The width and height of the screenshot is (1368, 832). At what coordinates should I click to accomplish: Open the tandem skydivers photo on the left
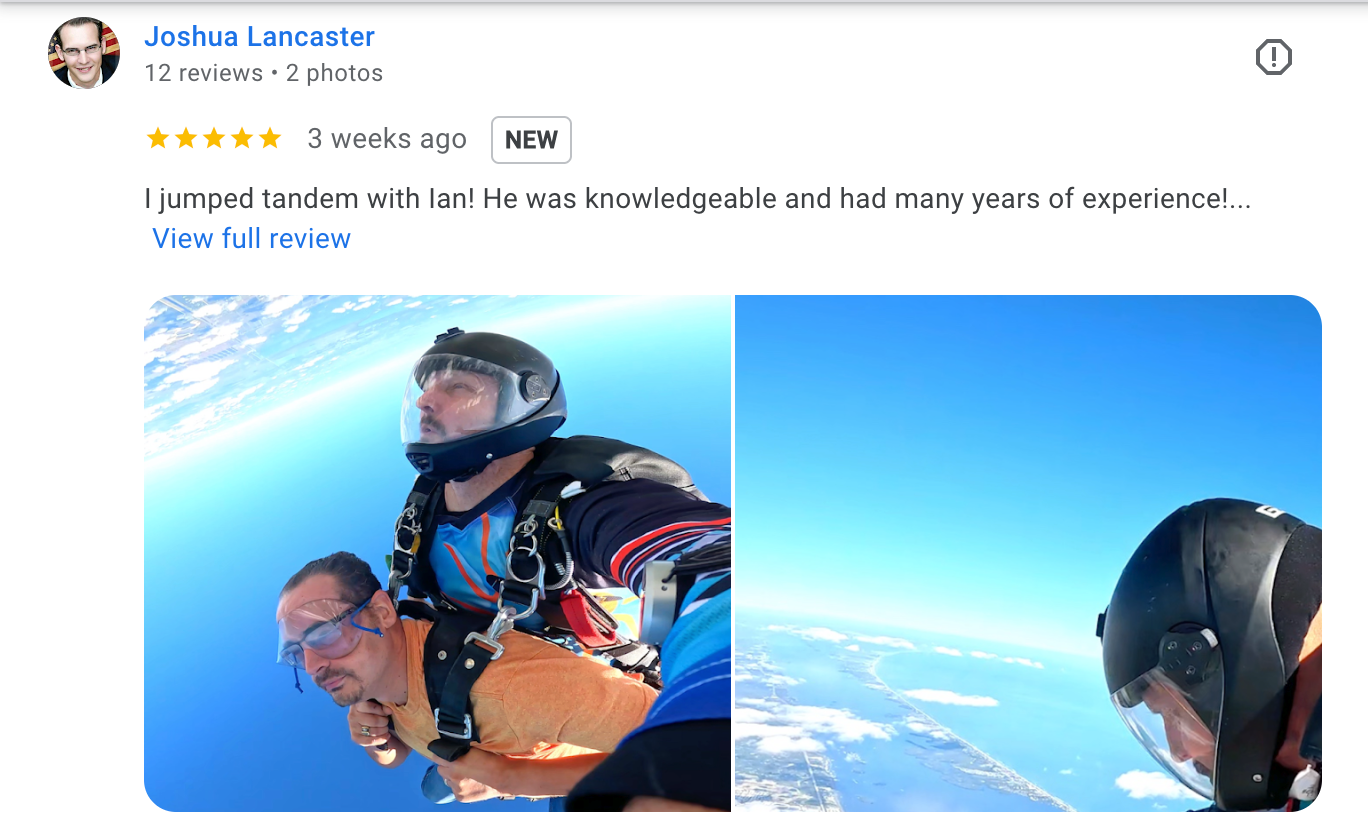coord(438,553)
